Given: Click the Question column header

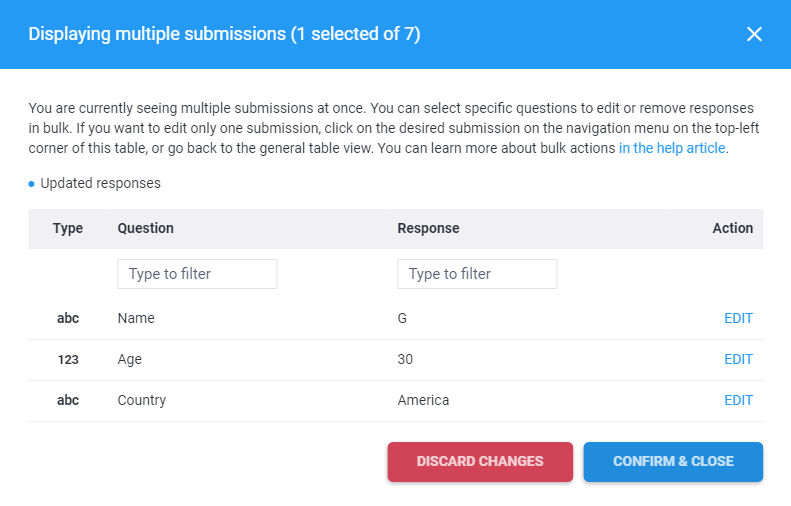Looking at the screenshot, I should (x=146, y=228).
